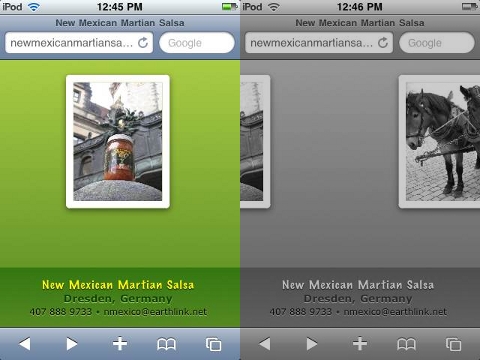This screenshot has width=480, height=360.
Task: Tap the page title above left URL bar
Action: [120, 23]
